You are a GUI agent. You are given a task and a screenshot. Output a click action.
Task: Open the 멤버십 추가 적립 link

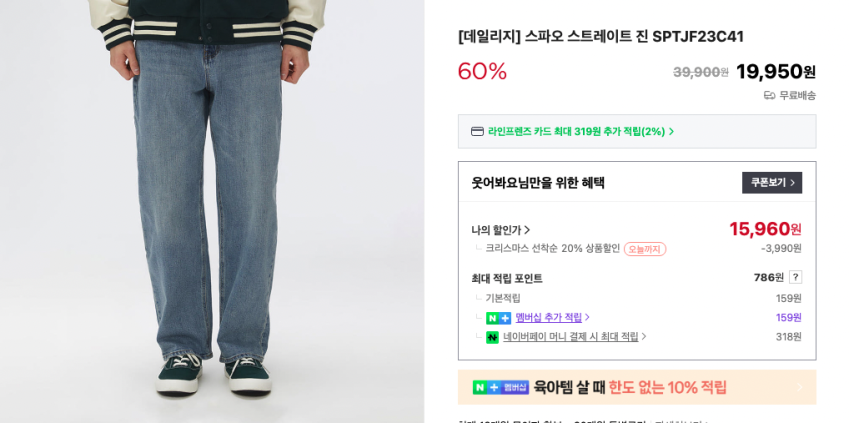click(548, 317)
